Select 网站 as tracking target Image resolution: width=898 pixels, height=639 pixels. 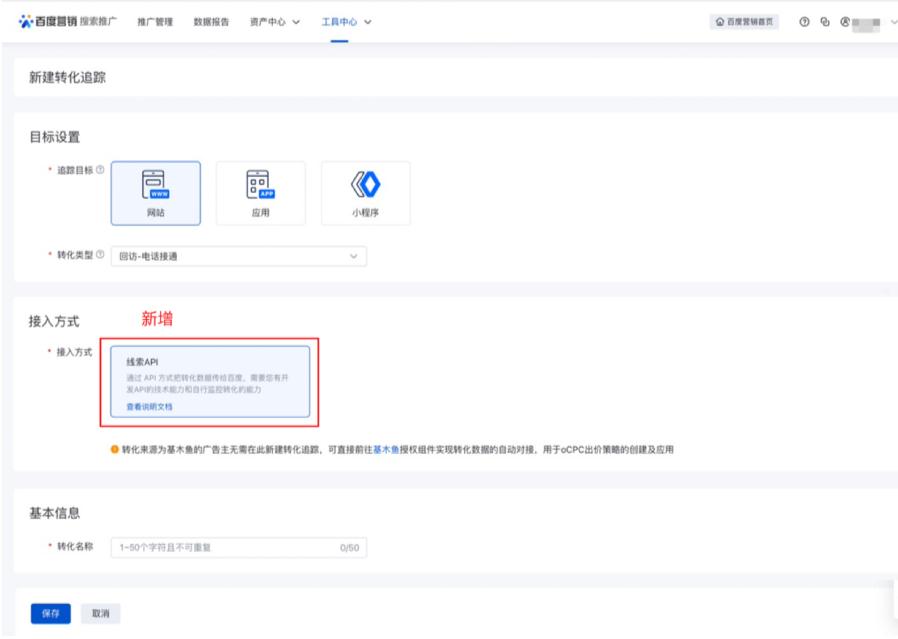(156, 193)
